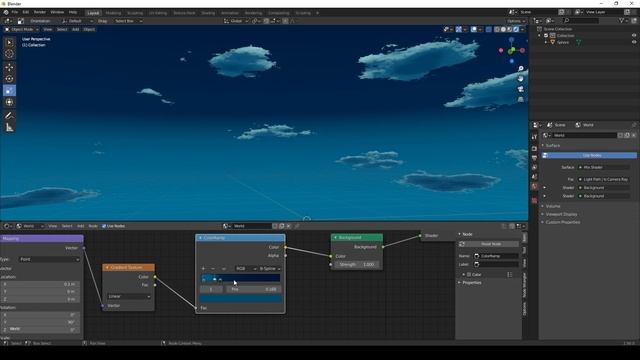Switch to the Modeling workspace tab
The height and width of the screenshot is (360, 640).
[113, 13]
